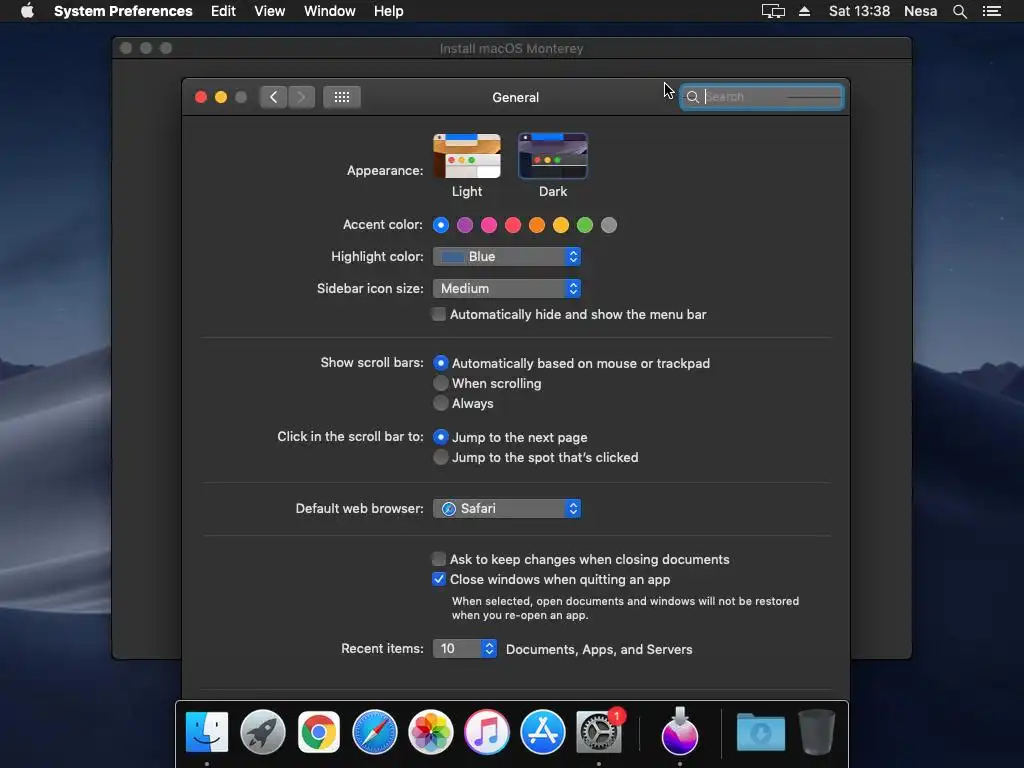Open the System Preferences menu
Image resolution: width=1024 pixels, height=768 pixels.
[123, 11]
